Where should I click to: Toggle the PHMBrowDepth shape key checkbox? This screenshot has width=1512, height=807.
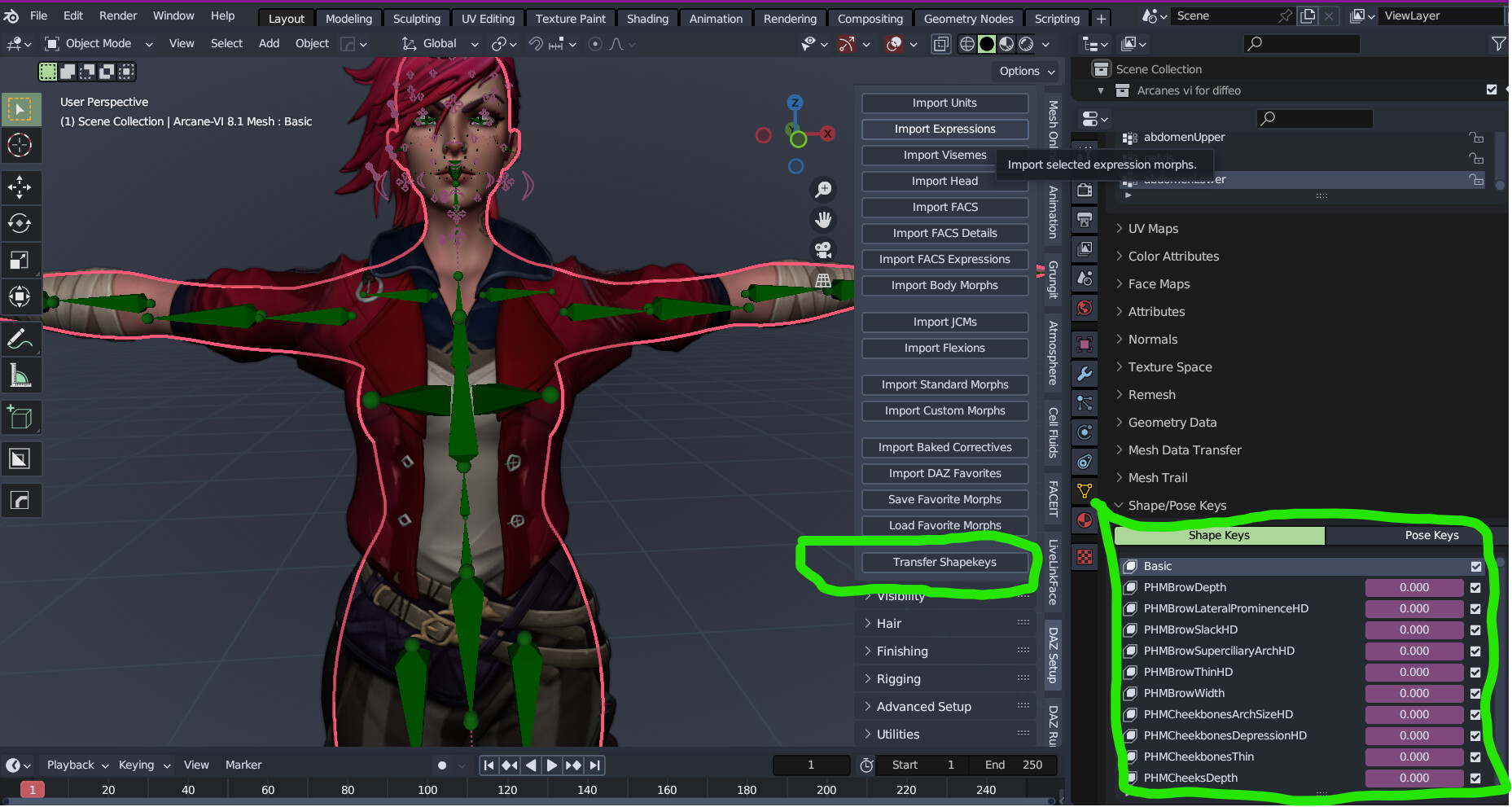(x=1475, y=588)
